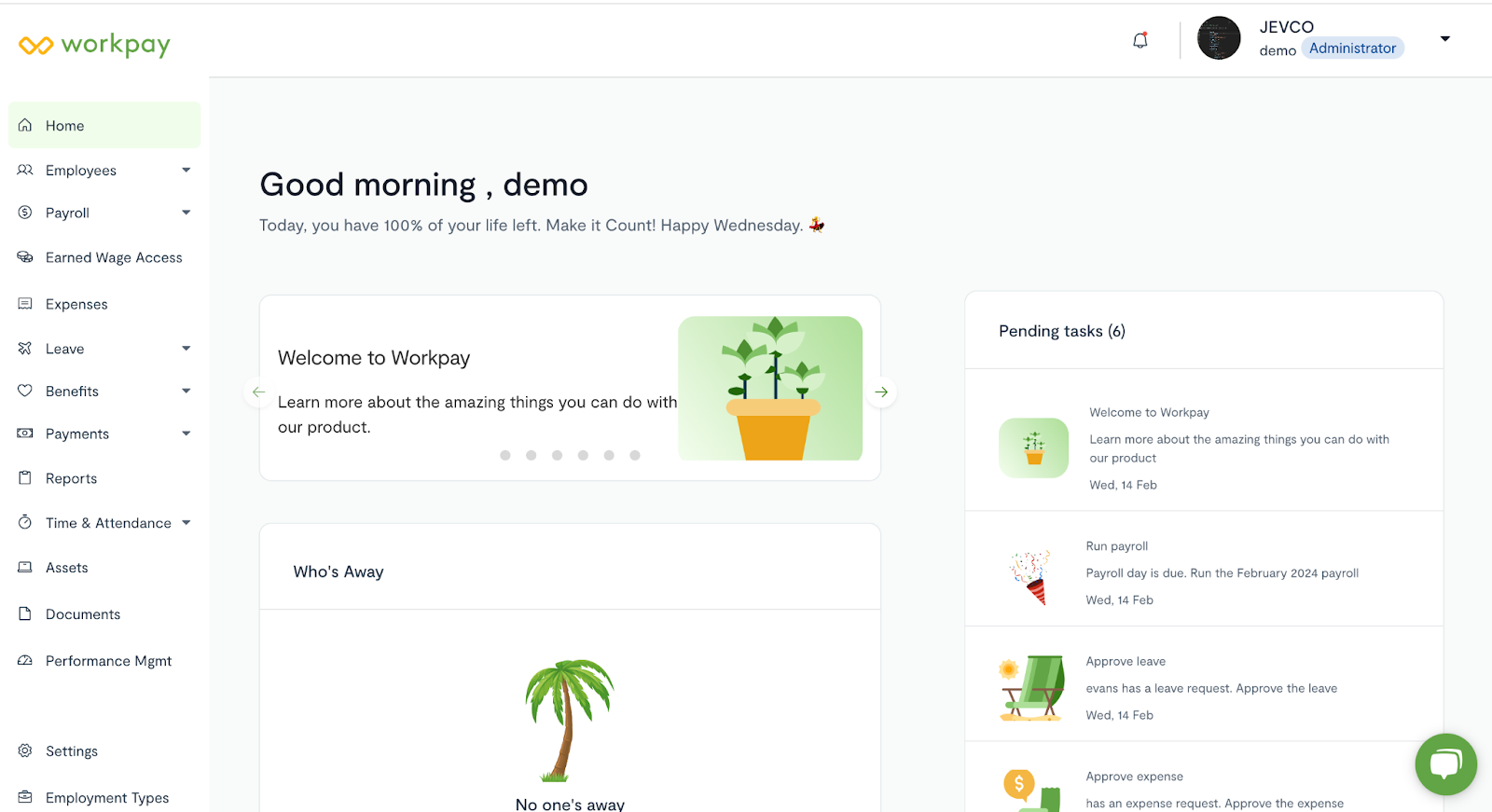Select fifth carousel indicator dot

609,455
